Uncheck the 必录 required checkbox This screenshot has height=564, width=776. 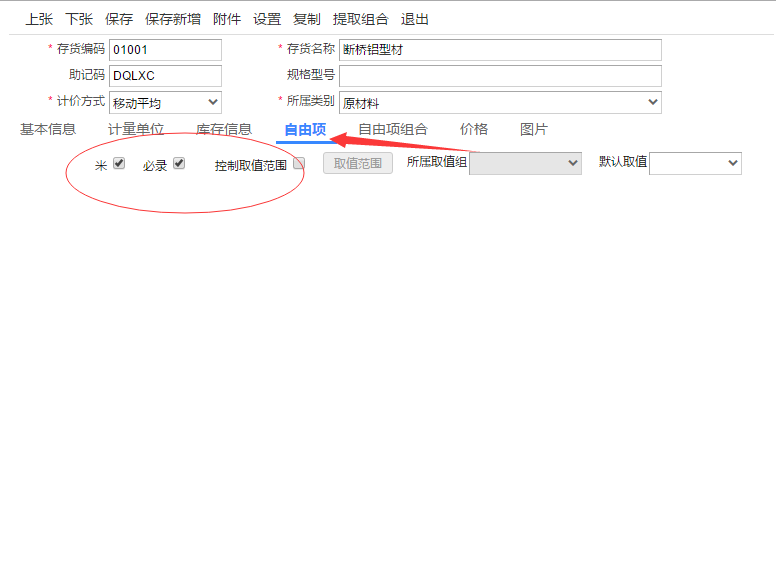click(179, 163)
